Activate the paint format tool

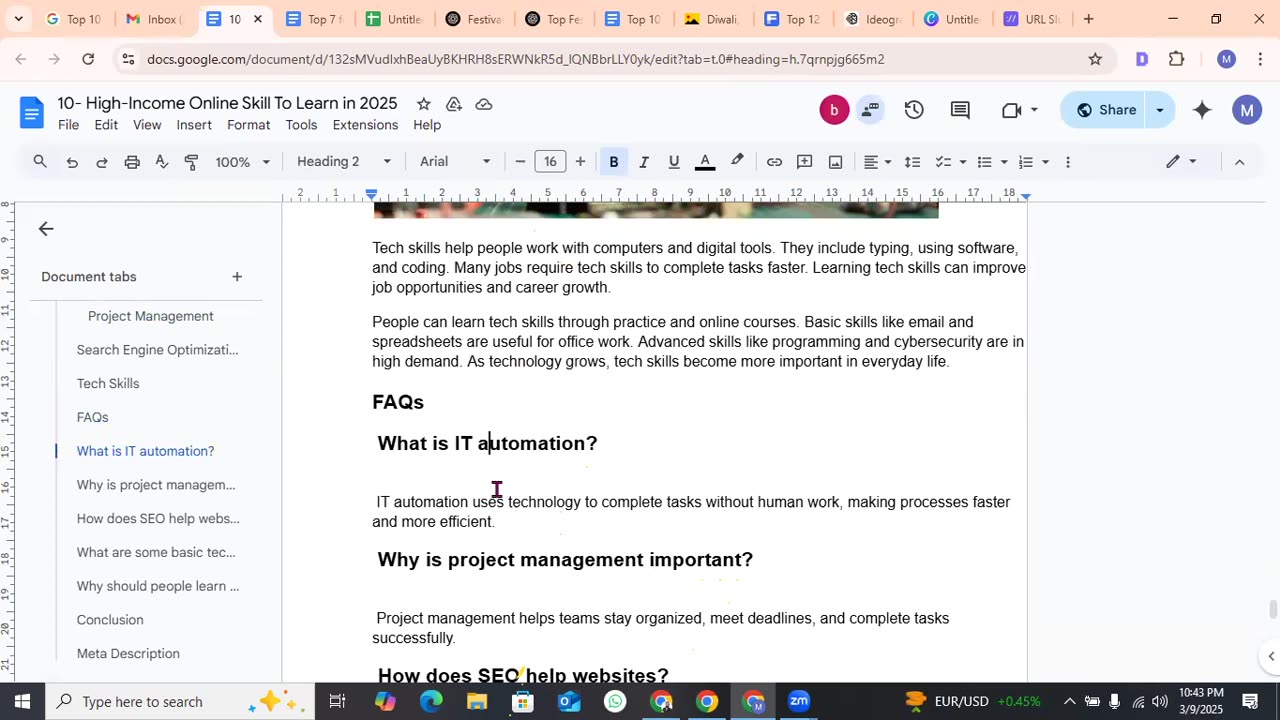pos(192,162)
